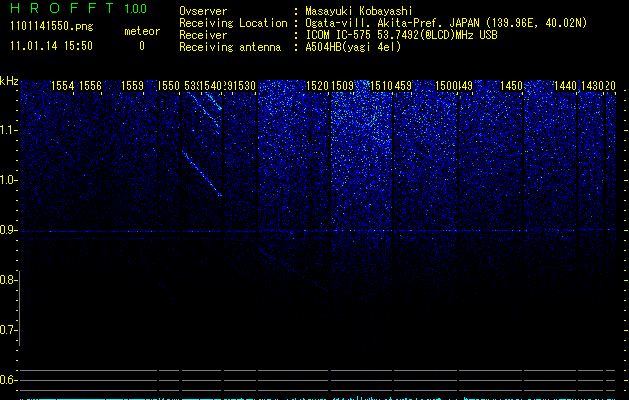Click the 1509 time marker
Screen dimensions: 629x400
pyautogui.click(x=342, y=86)
